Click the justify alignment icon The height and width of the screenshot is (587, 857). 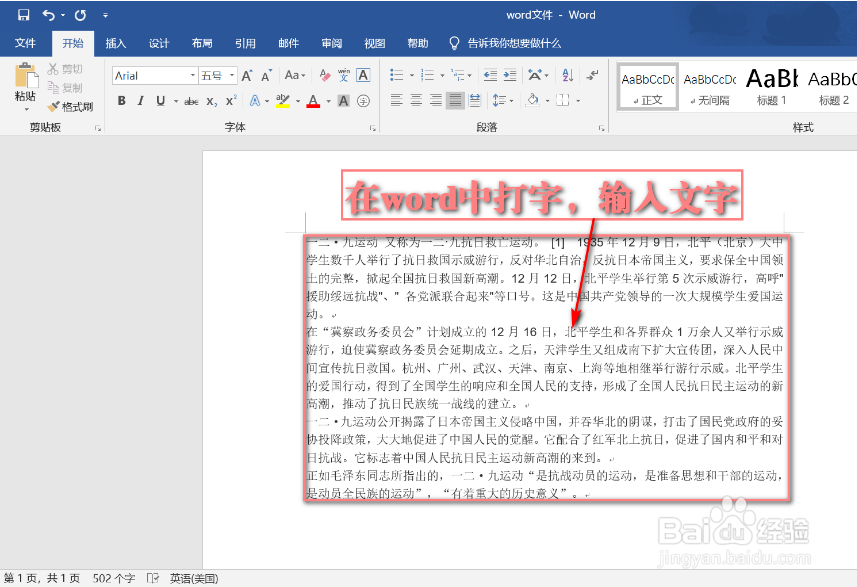(455, 101)
